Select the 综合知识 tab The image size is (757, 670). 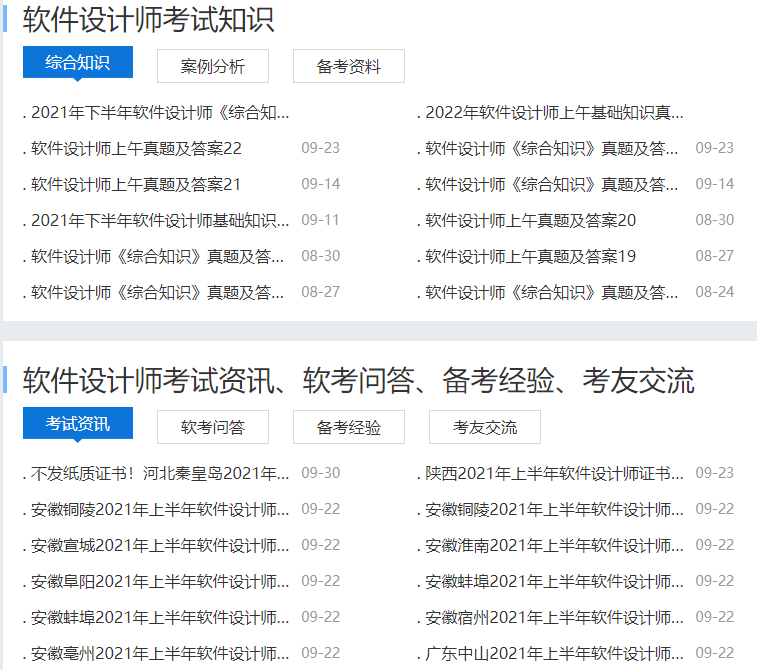click(78, 63)
